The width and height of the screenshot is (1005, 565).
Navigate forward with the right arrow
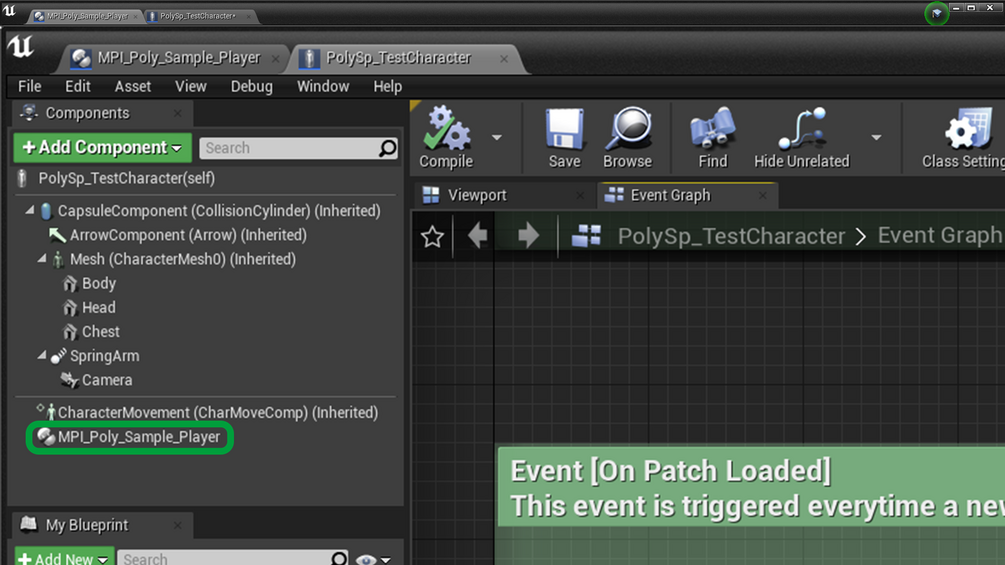pyautogui.click(x=528, y=236)
